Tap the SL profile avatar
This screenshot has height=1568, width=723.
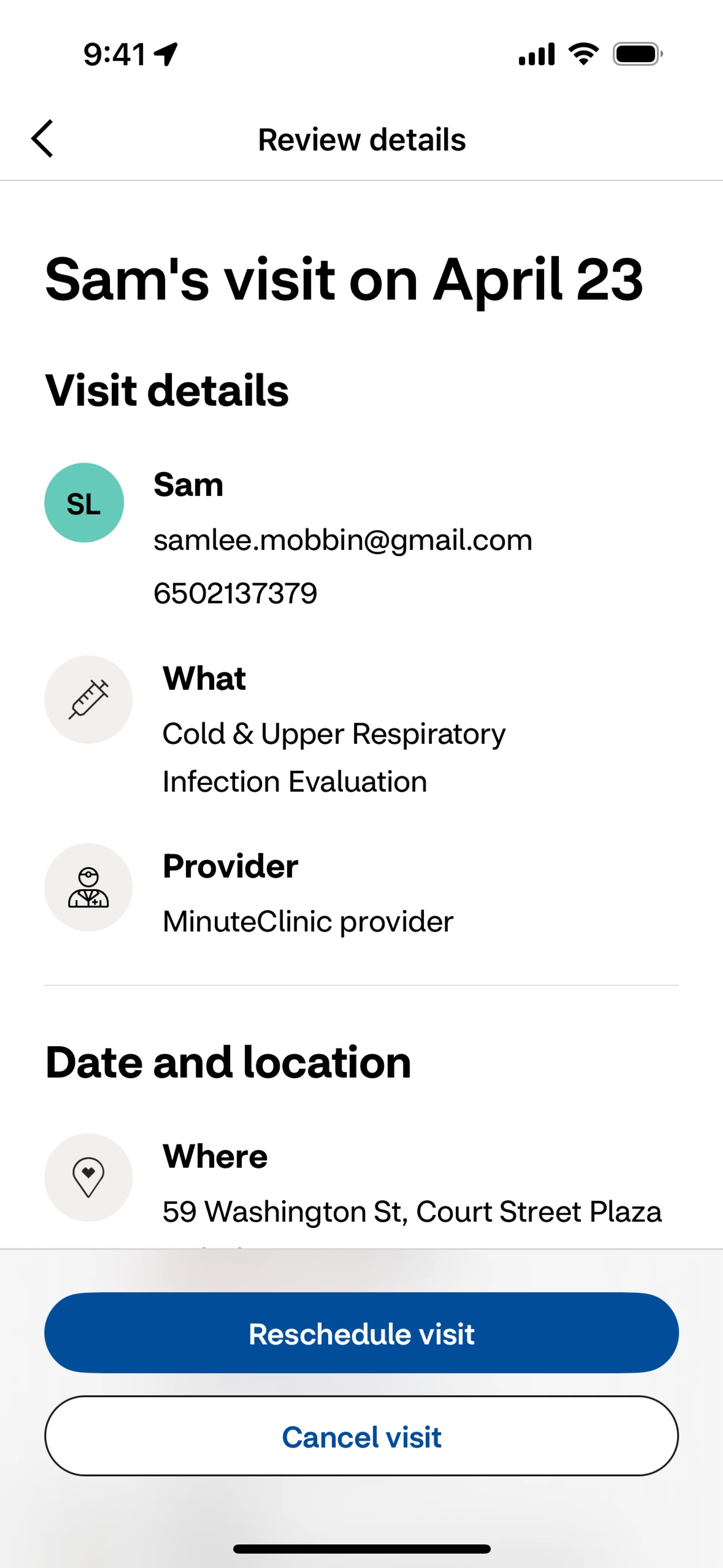pyautogui.click(x=84, y=503)
